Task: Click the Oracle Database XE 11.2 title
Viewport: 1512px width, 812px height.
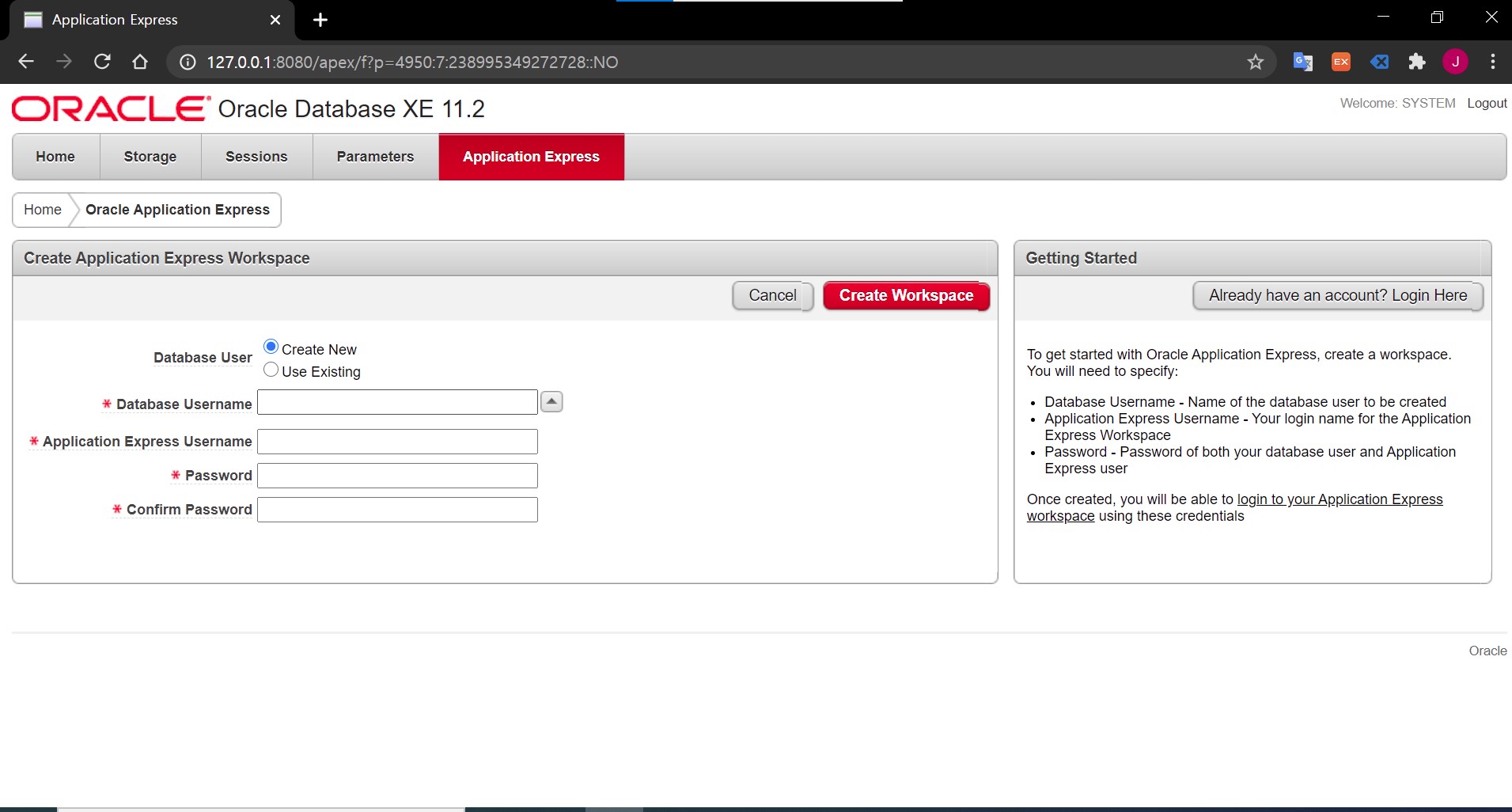Action: pyautogui.click(x=351, y=109)
